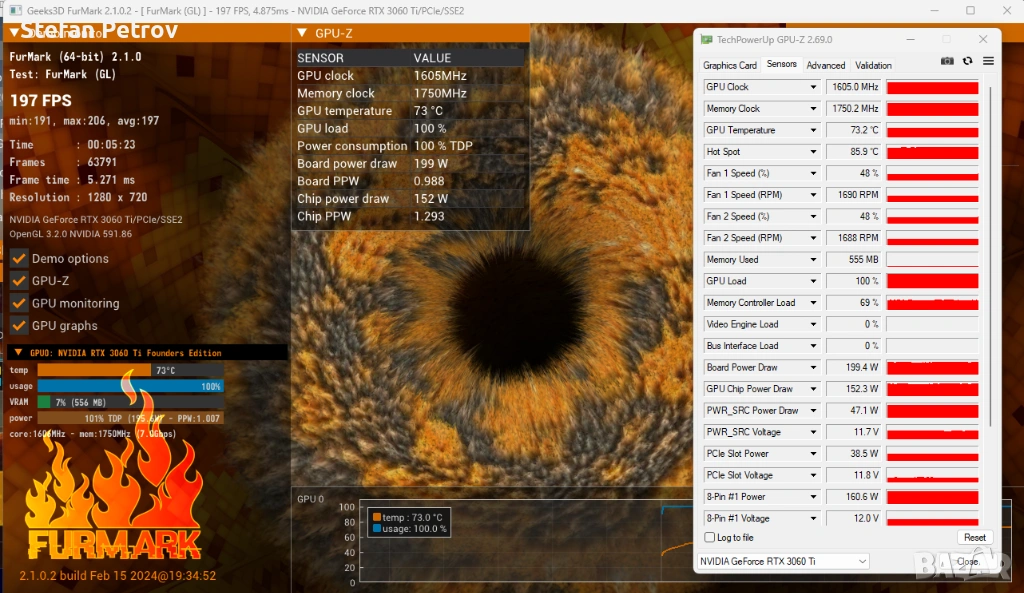Disable the GPU monitoring checkbox
The image size is (1024, 593).
tap(18, 303)
